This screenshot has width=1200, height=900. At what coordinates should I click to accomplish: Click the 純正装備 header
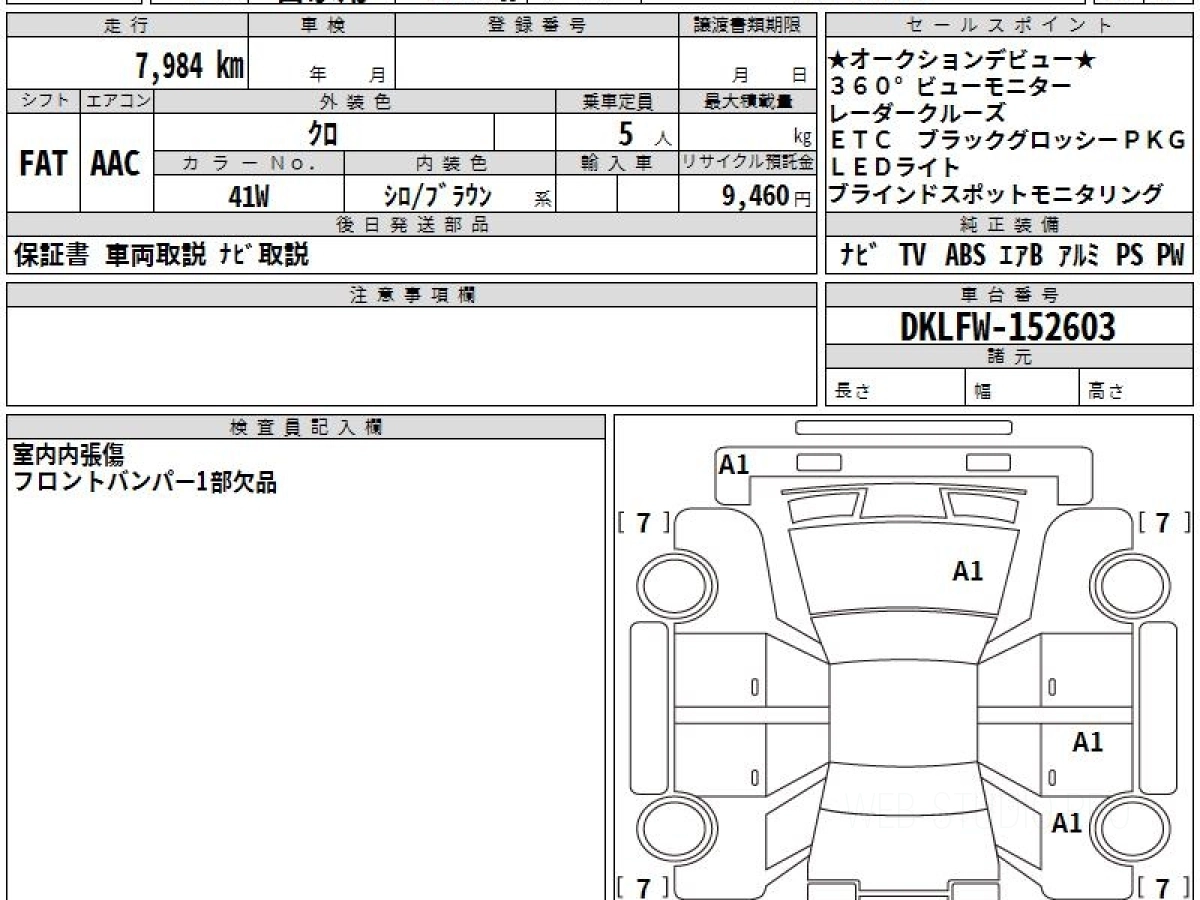(x=1009, y=225)
